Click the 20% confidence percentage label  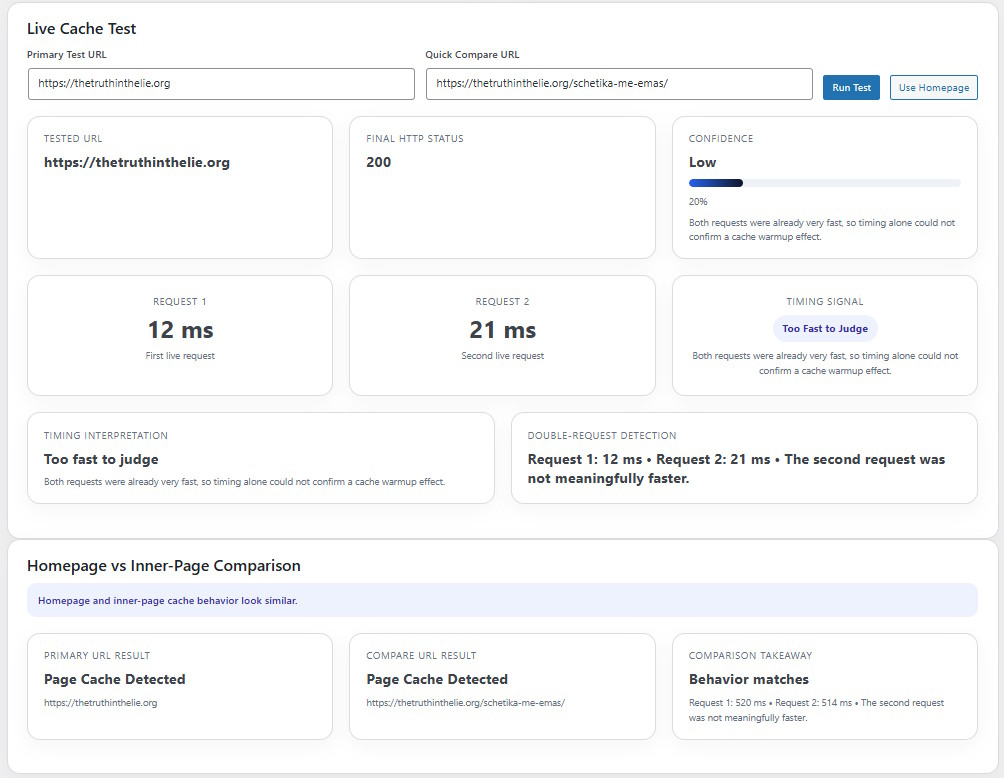(698, 202)
